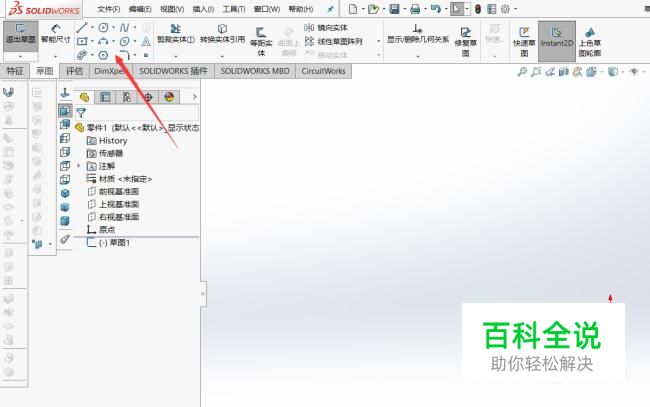Viewport: 650px width, 407px height.
Task: Select the Arc sketch tool
Action: tap(103, 41)
